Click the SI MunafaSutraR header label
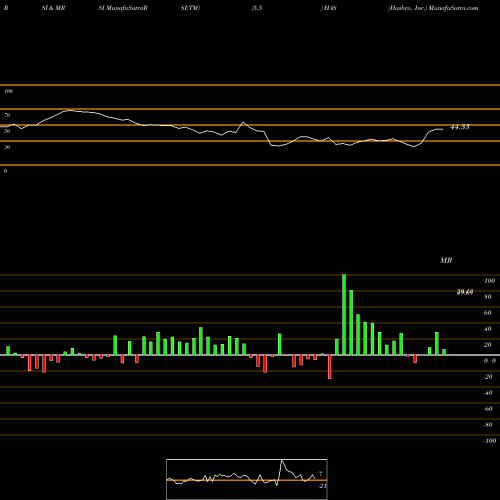 pos(123,8)
